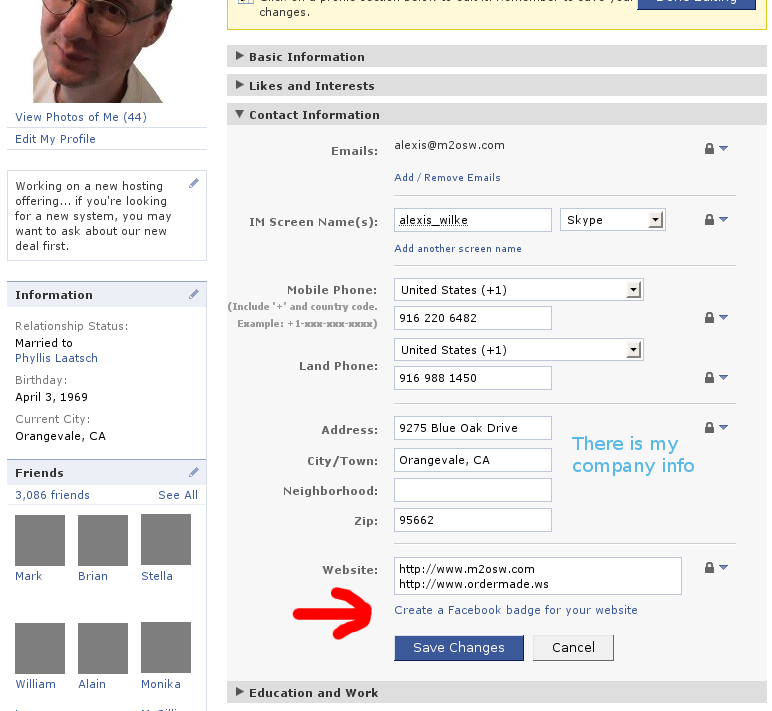Open the privacy lock menu for Land Phone
This screenshot has height=711, width=772.
click(x=716, y=378)
